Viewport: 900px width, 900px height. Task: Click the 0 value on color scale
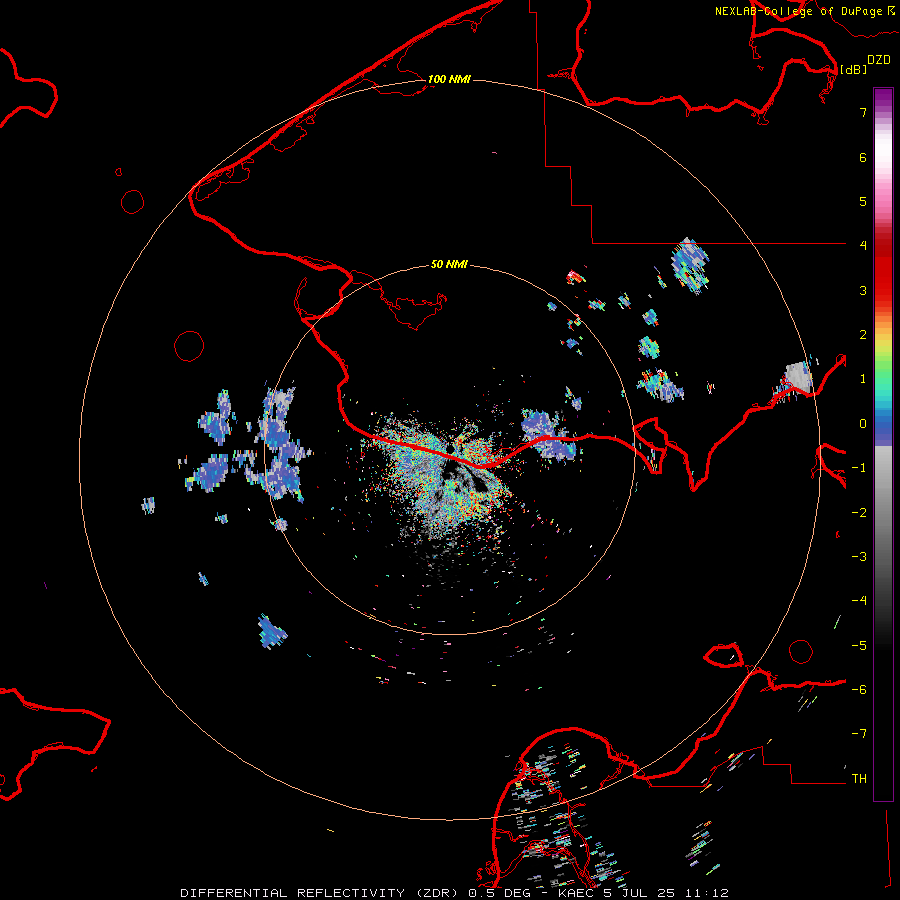click(863, 424)
